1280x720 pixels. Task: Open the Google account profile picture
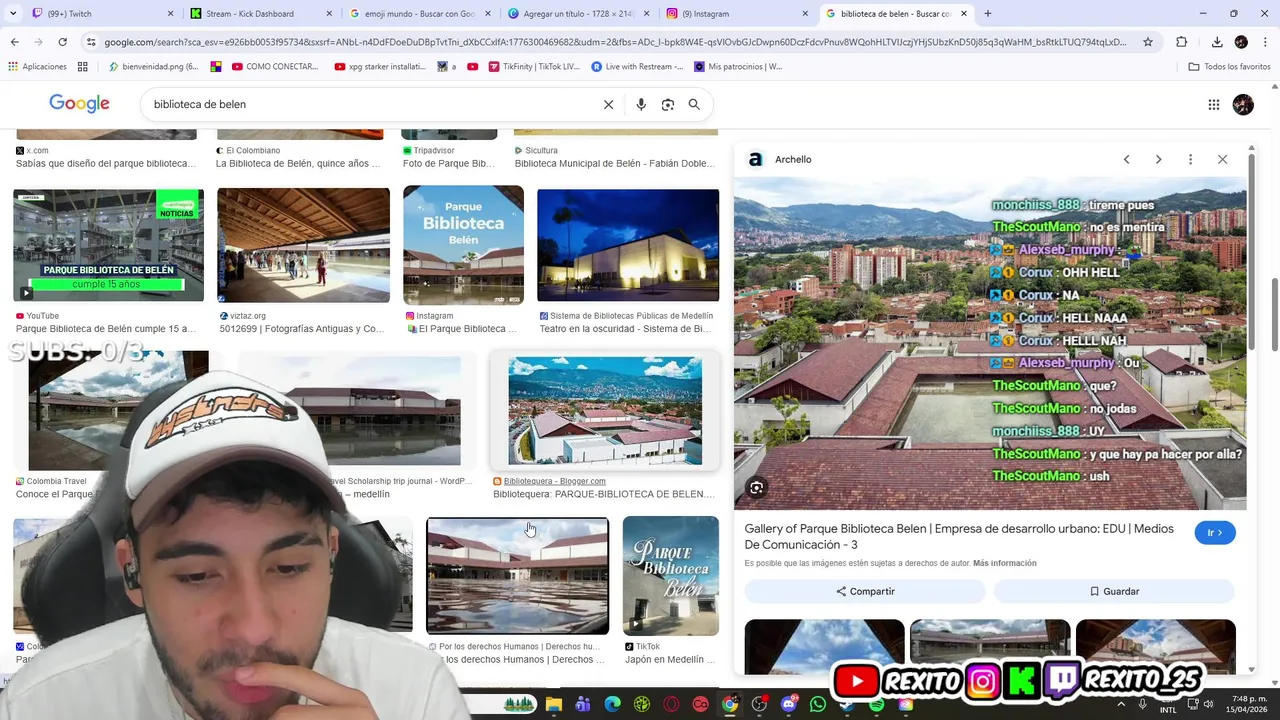click(x=1243, y=104)
